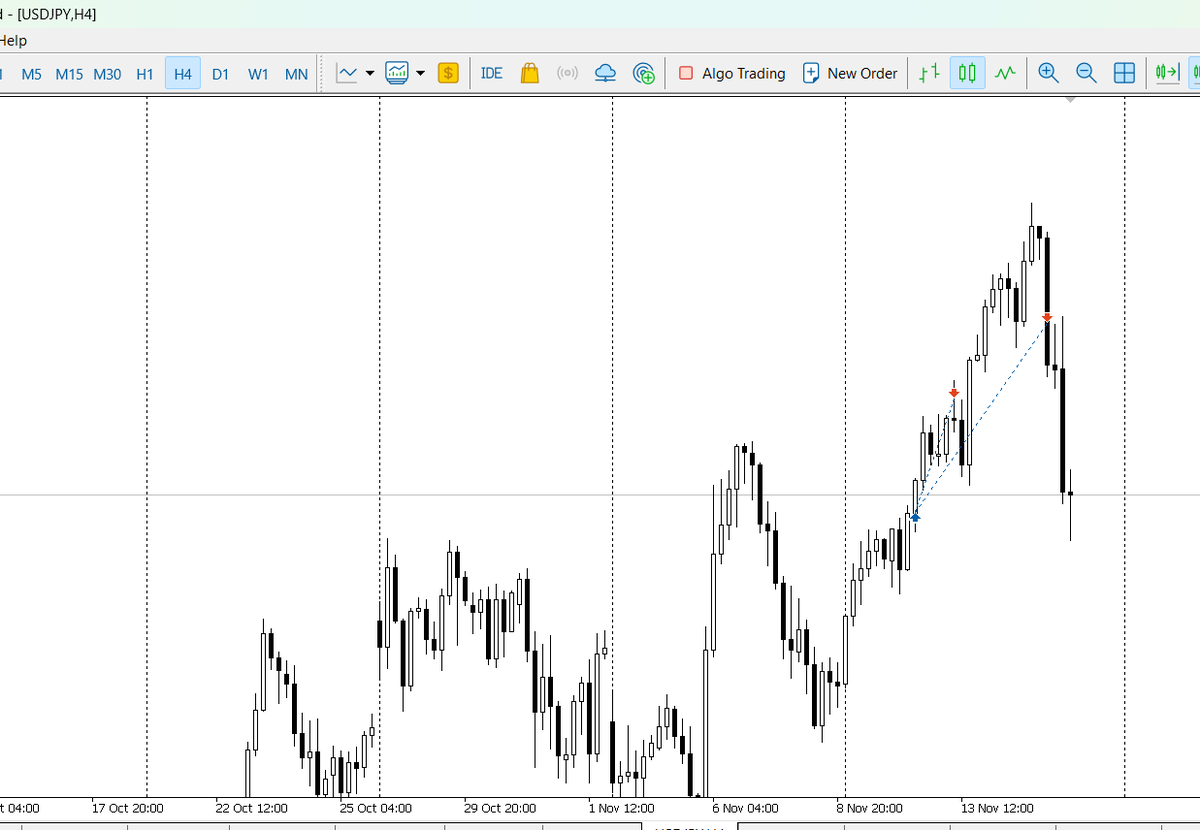
Task: Open the MetaEditor IDE
Action: 491,73
